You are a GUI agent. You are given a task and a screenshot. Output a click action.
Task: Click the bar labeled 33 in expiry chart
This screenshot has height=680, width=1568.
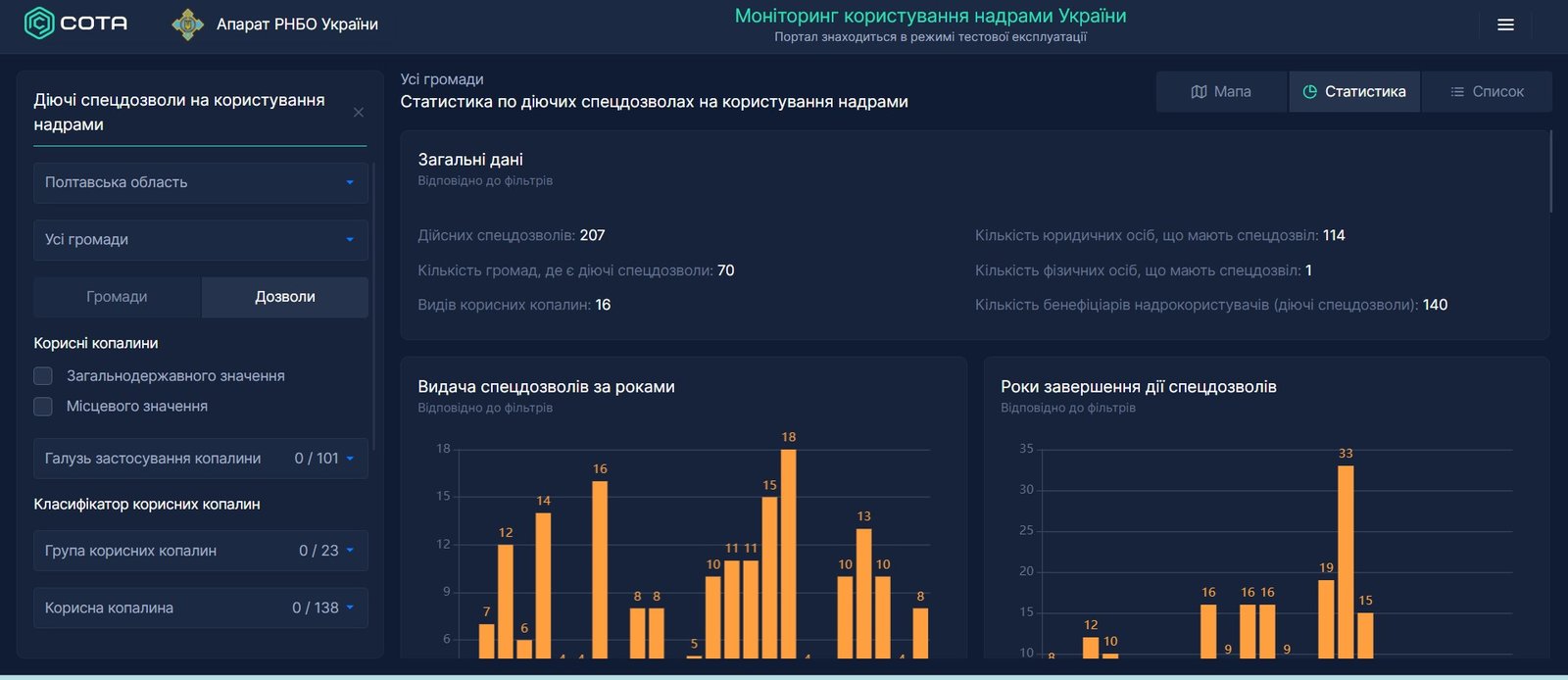pyautogui.click(x=1346, y=561)
